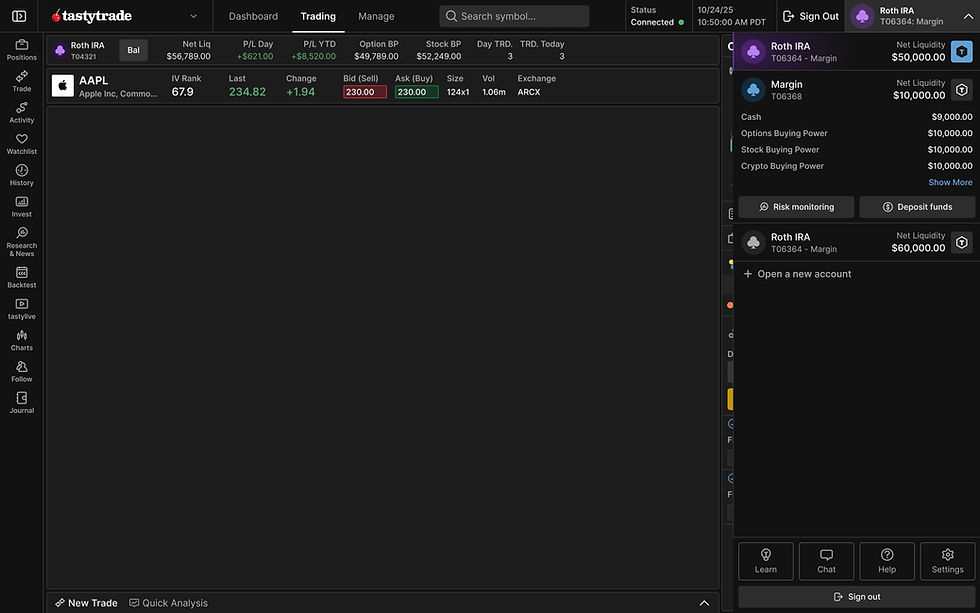Open the New Trade tab

[86, 603]
